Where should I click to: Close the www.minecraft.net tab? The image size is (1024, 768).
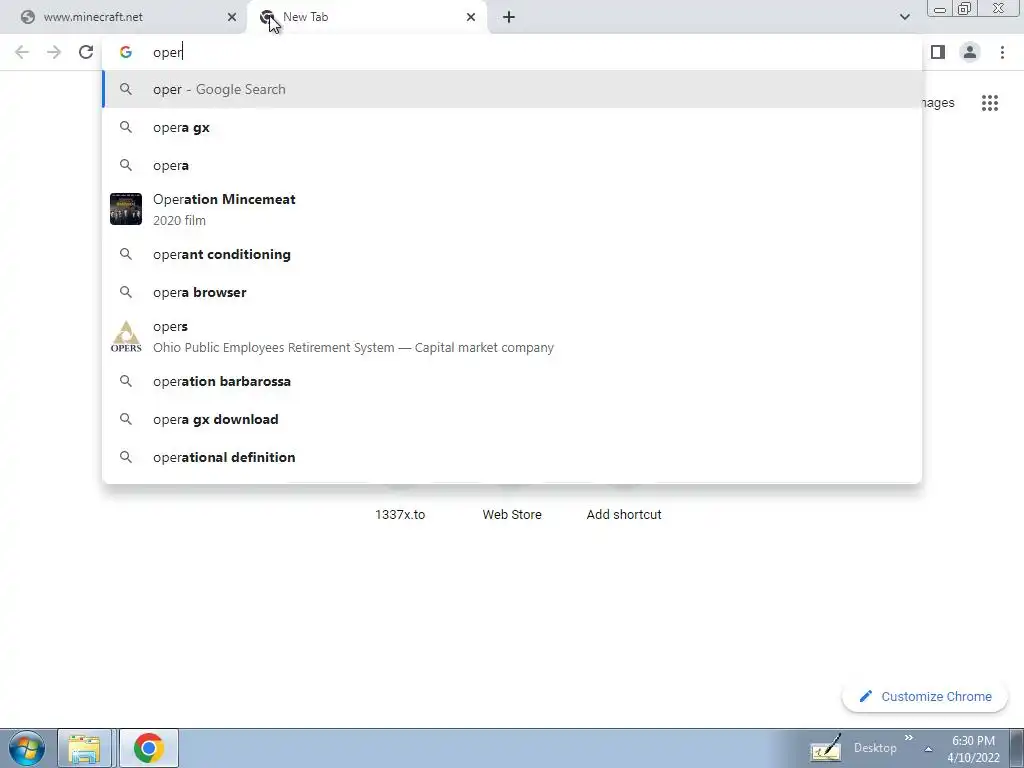[232, 17]
